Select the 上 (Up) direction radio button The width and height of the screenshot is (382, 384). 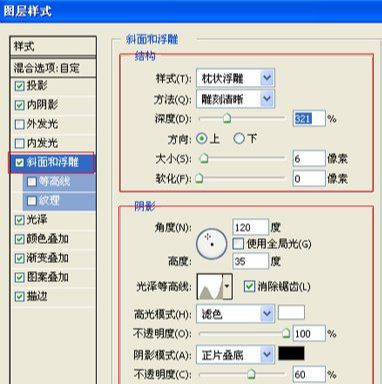pos(201,138)
